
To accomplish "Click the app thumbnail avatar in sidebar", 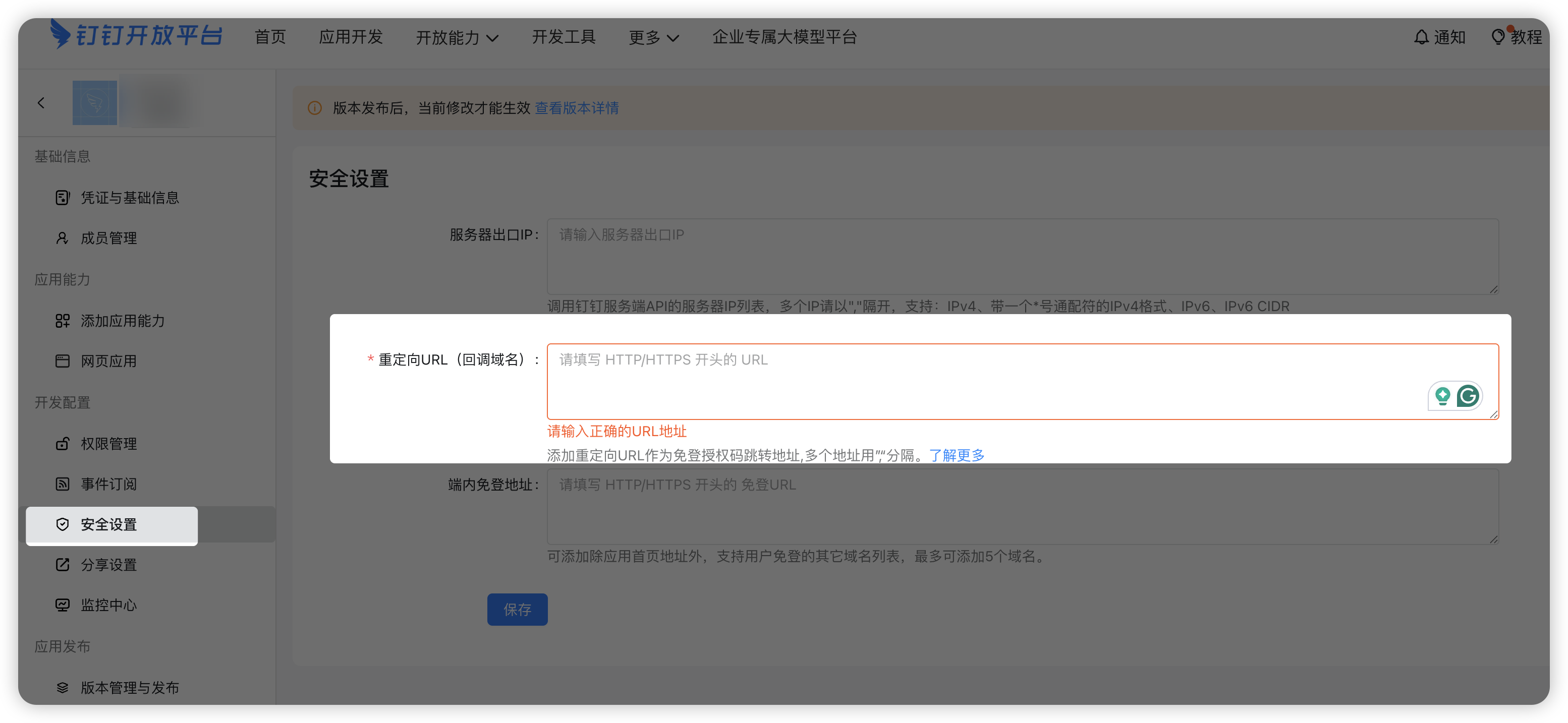I will pos(94,103).
